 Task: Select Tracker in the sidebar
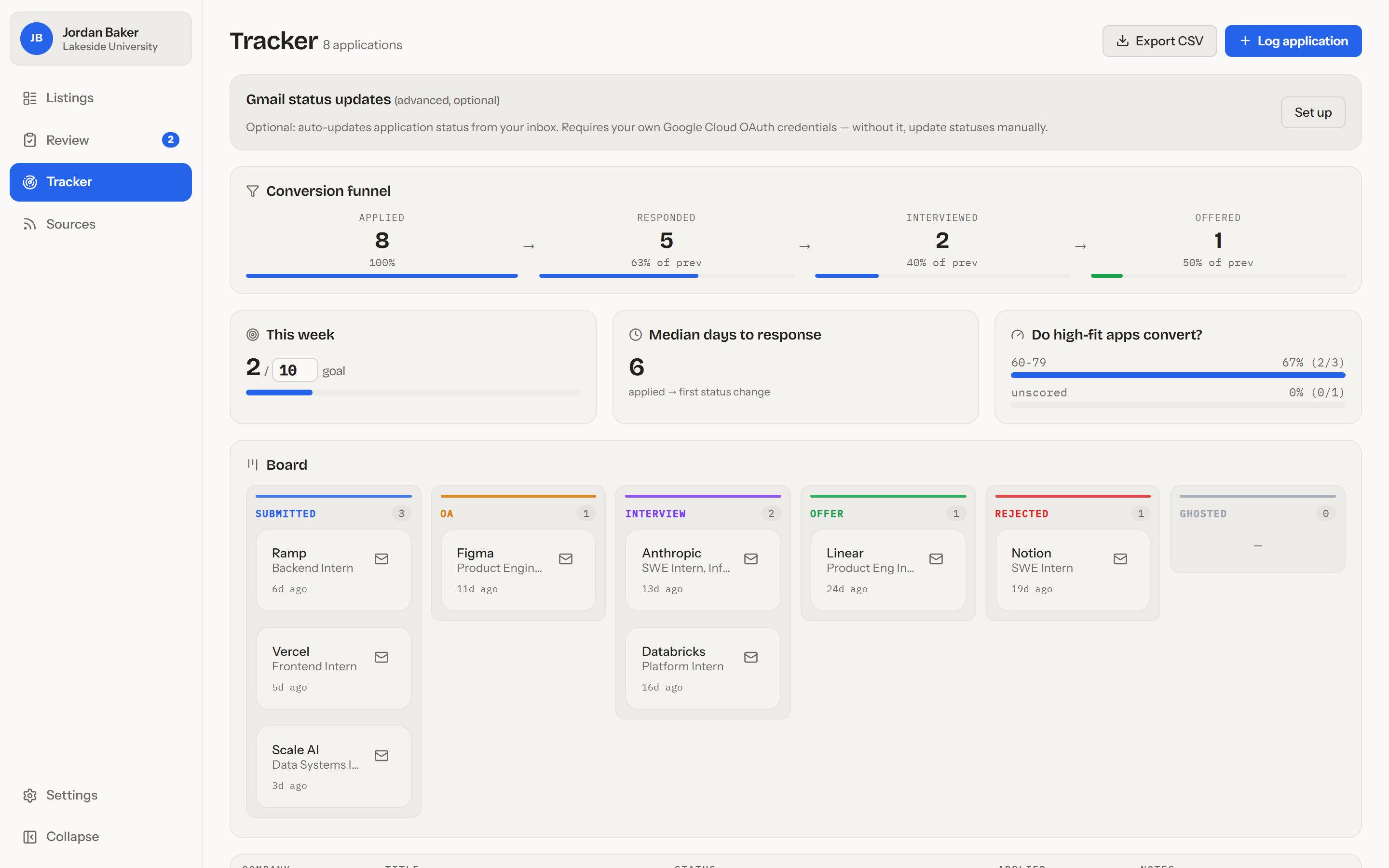(x=100, y=182)
